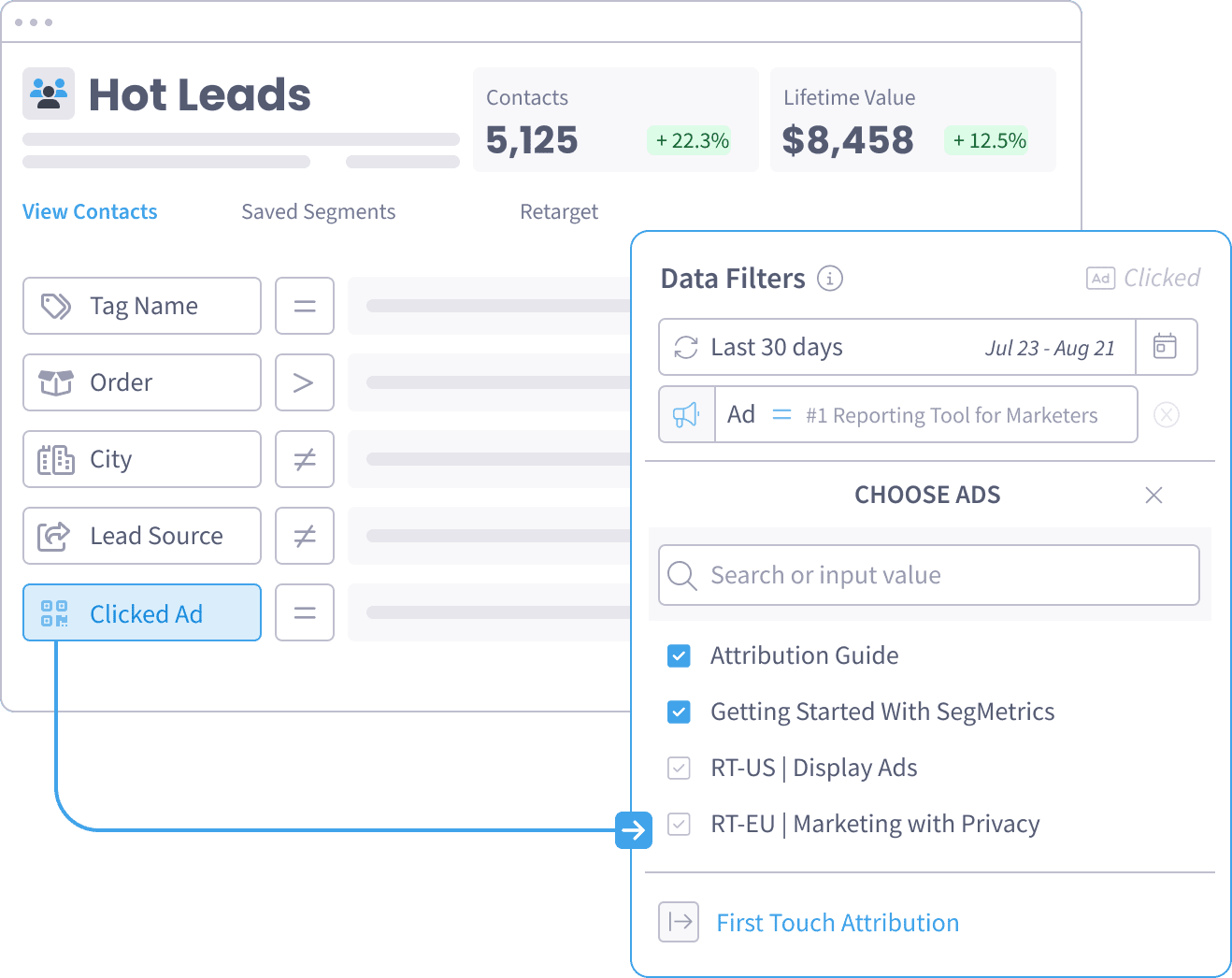Open the Tag Name equals operator dropdown
Image resolution: width=1232 pixels, height=978 pixels.
tap(305, 306)
